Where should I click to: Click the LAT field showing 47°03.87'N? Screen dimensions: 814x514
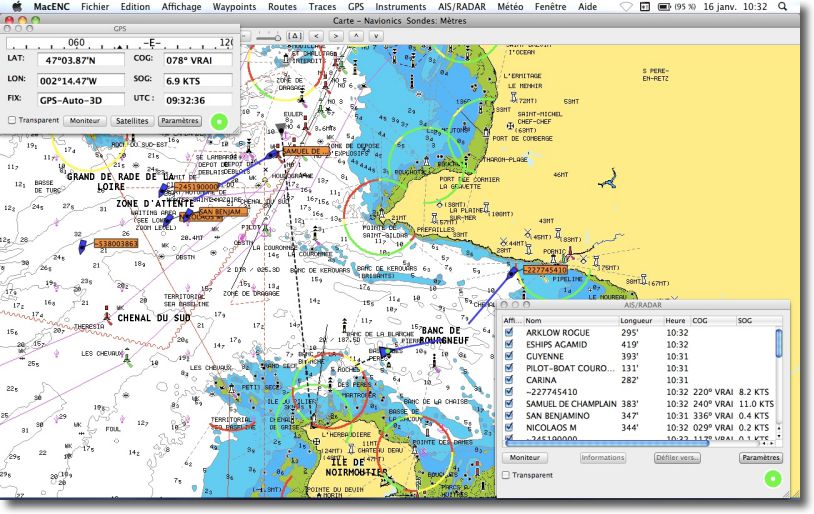point(80,60)
